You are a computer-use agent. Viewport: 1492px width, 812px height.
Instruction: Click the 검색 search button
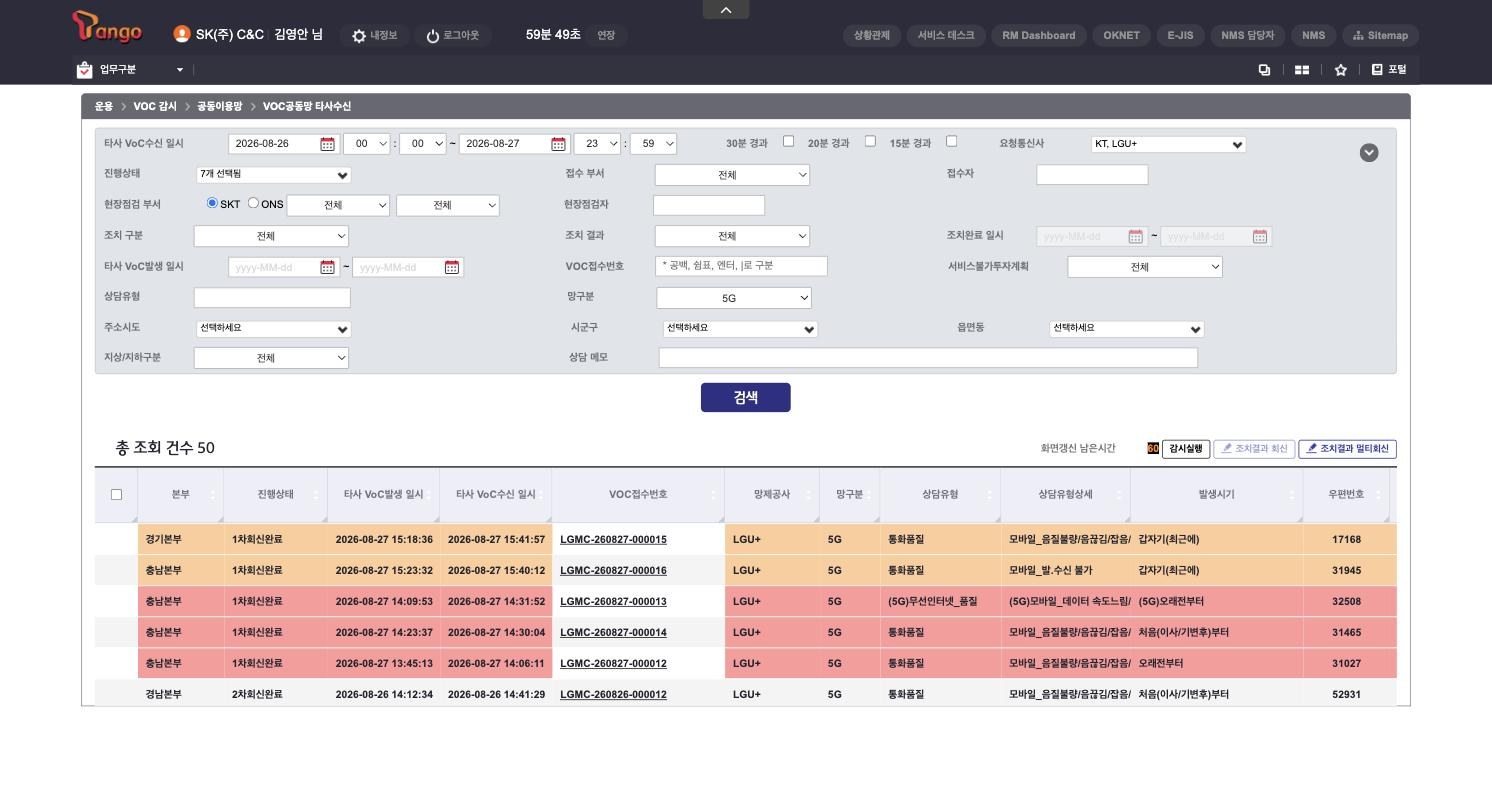point(746,398)
